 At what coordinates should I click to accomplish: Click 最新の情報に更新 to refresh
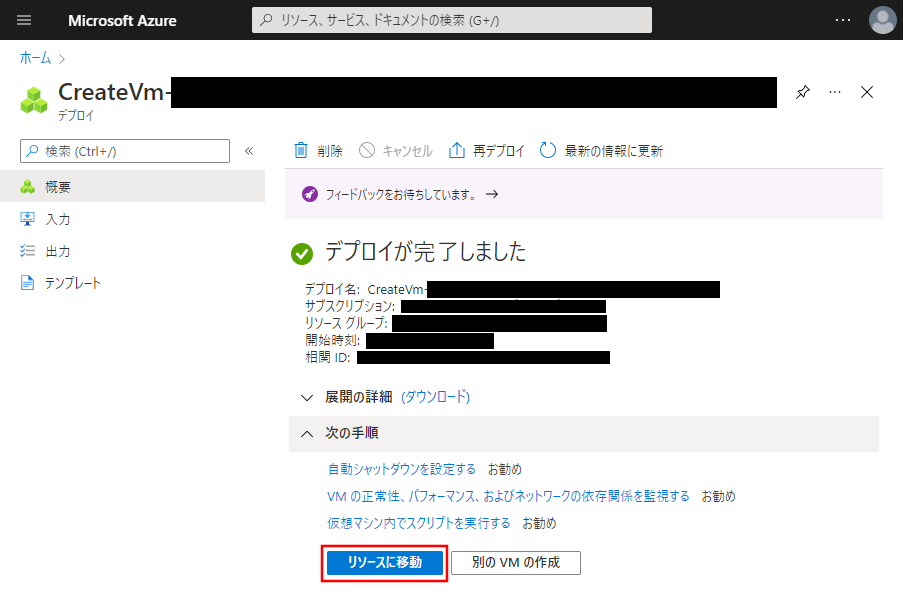[x=601, y=150]
